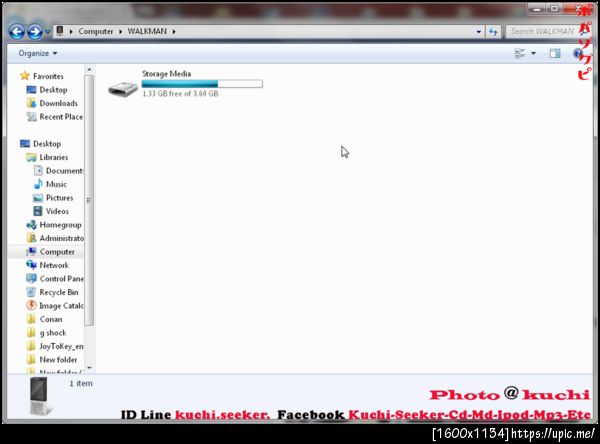The width and height of the screenshot is (600, 444).
Task: Open the Documents library icon
Action: pyautogui.click(x=38, y=170)
